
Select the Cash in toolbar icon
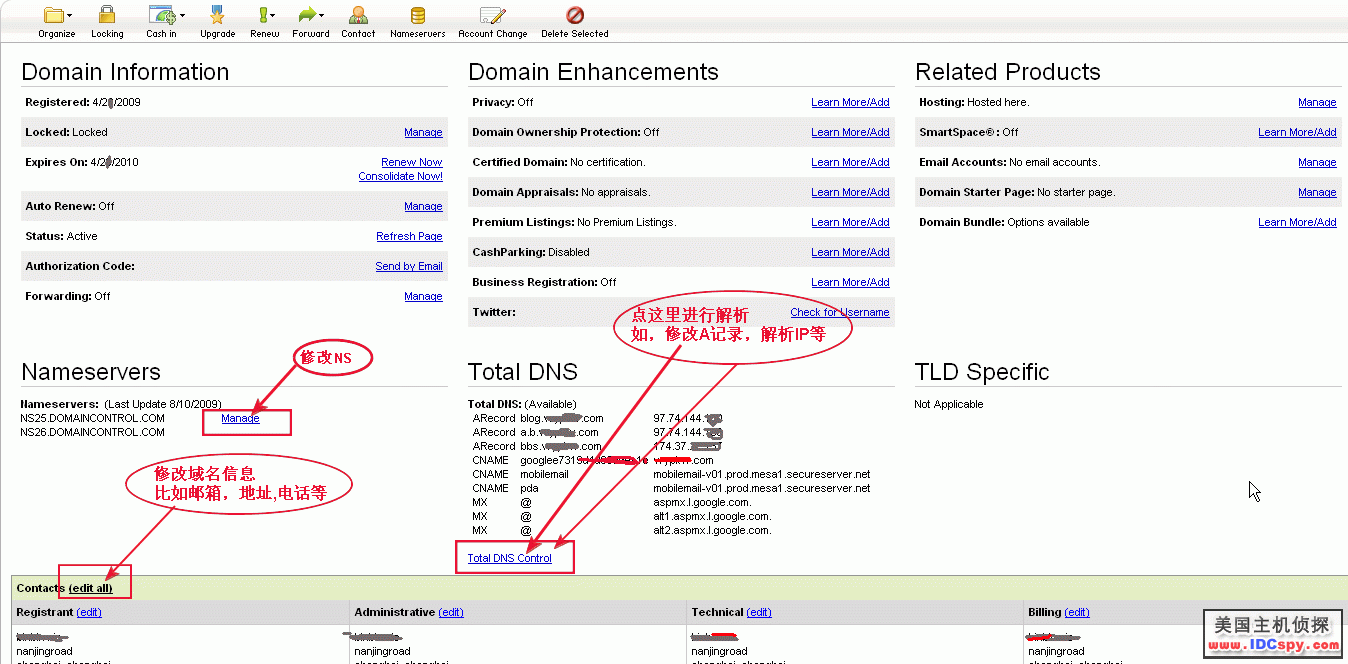(x=161, y=15)
